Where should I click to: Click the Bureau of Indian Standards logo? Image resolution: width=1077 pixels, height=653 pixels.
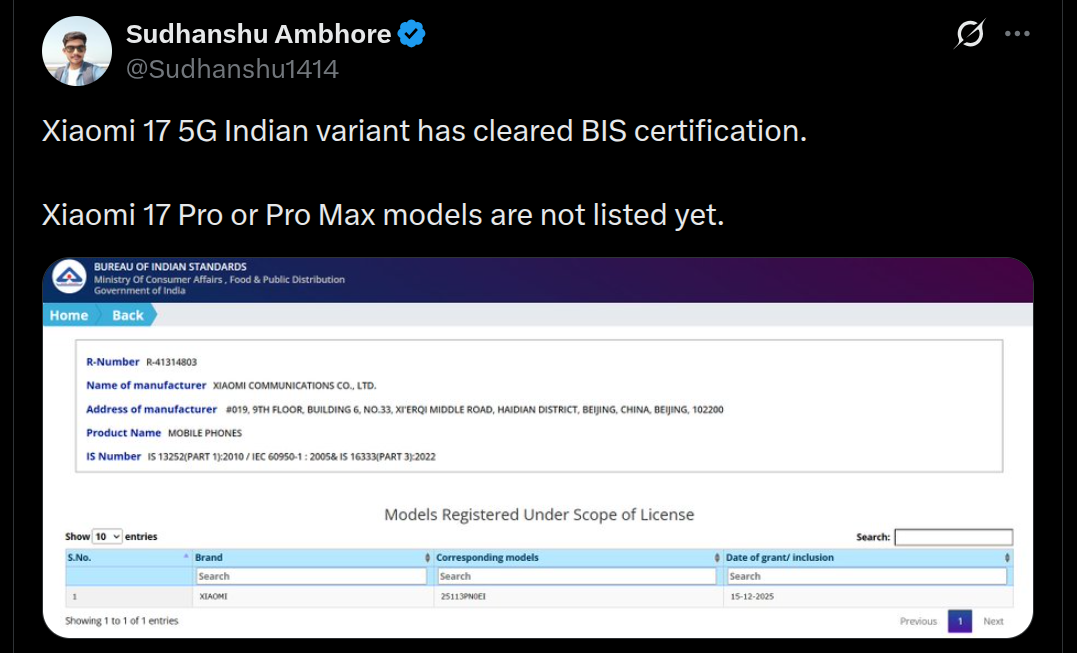tap(69, 279)
